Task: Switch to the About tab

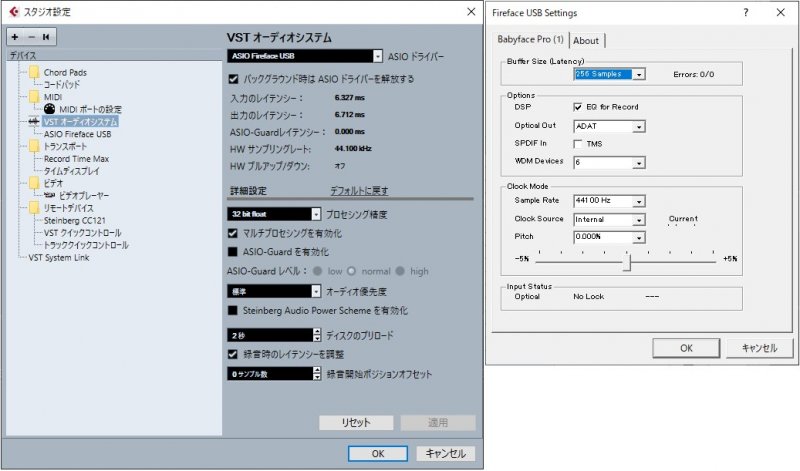Action: click(586, 40)
